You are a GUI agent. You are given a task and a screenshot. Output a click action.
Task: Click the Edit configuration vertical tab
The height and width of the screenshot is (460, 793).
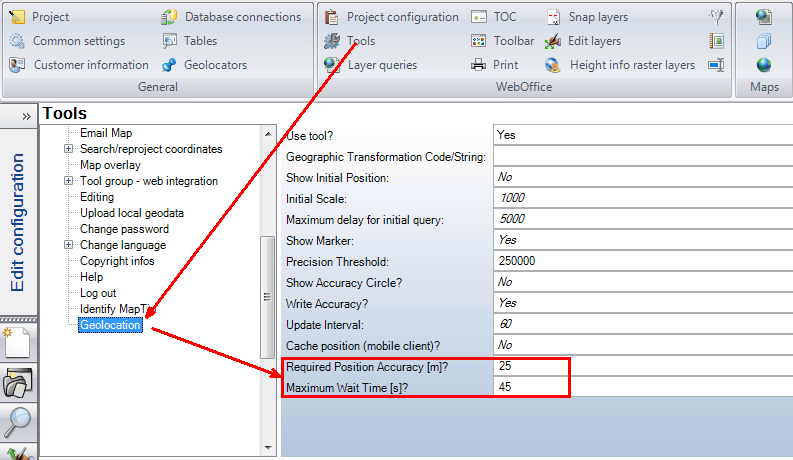(18, 222)
